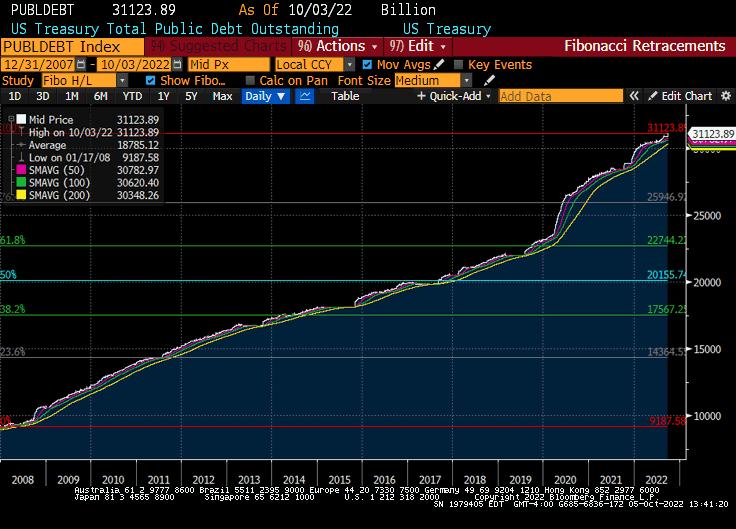Click the SMAVG (100) green swatch
Viewport: 736px width, 529px height.
(x=21, y=182)
